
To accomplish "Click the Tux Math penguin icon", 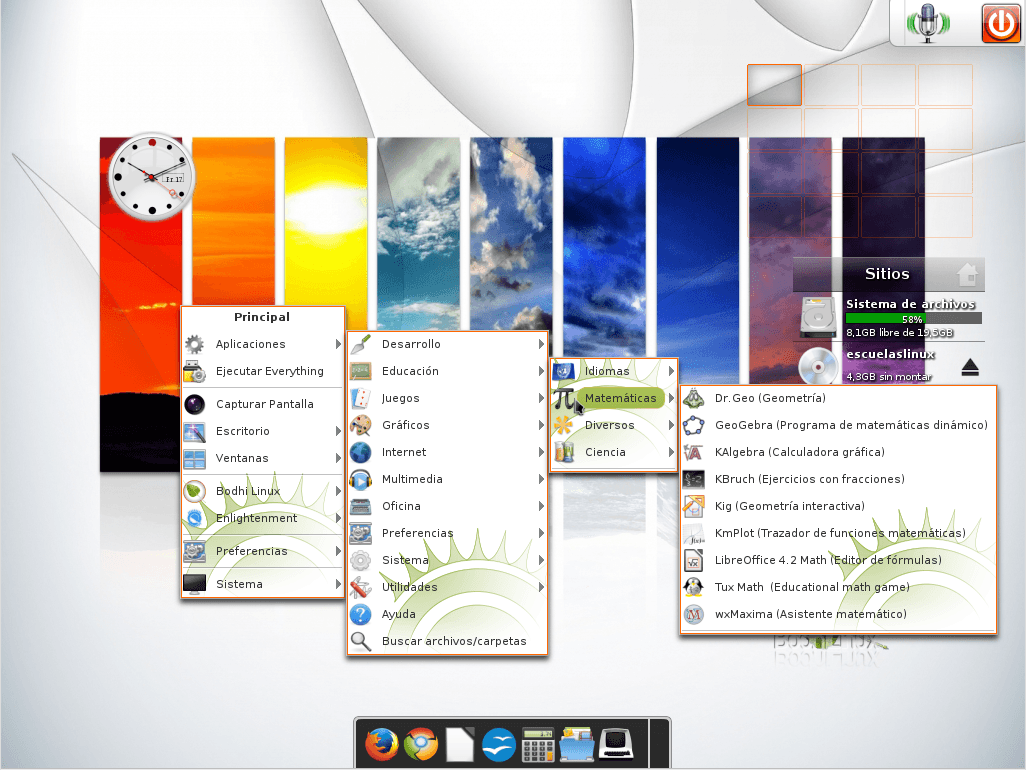I will coord(694,587).
